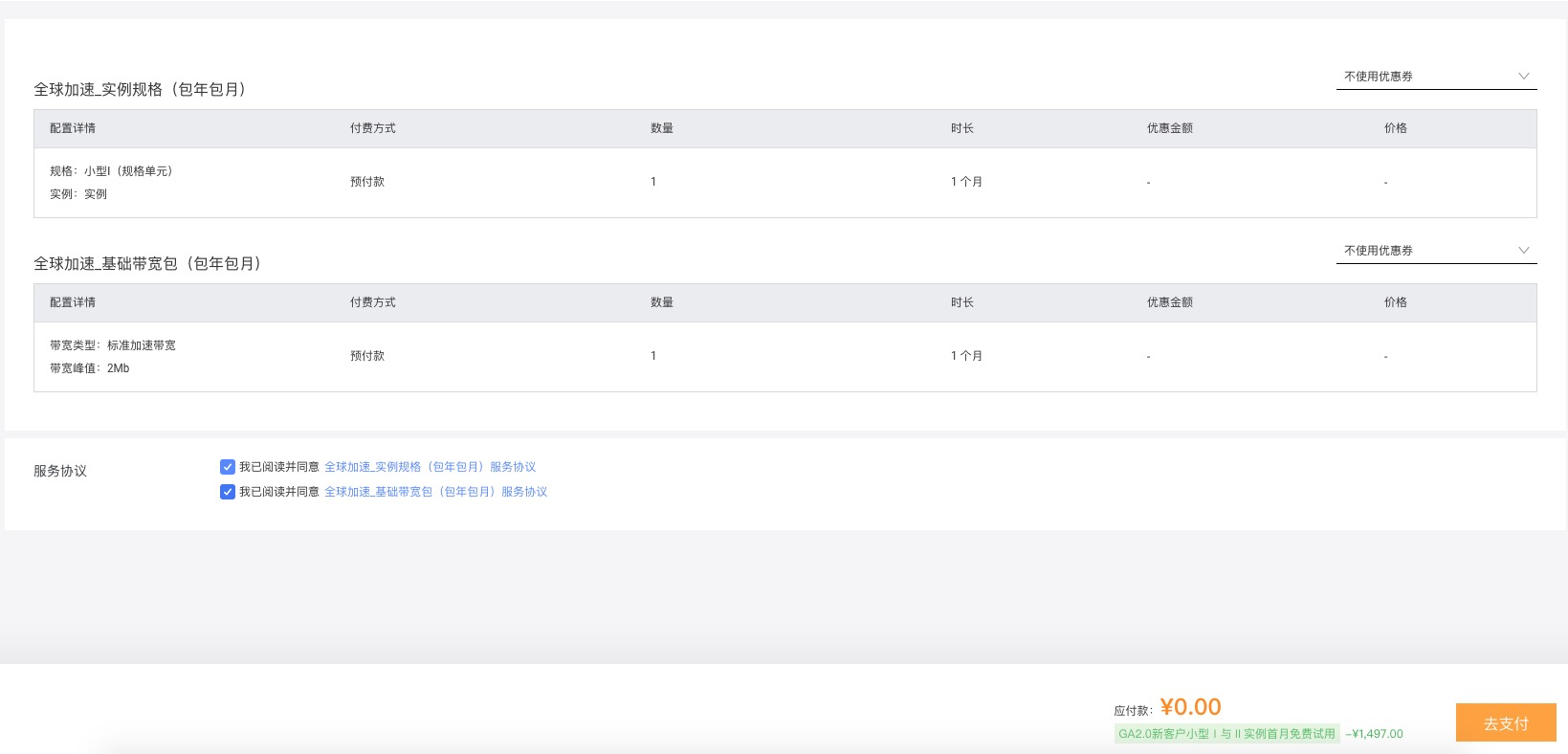This screenshot has height=754, width=1568.
Task: Click the green GA2.0 free trial promo tag
Action: pos(1226,734)
